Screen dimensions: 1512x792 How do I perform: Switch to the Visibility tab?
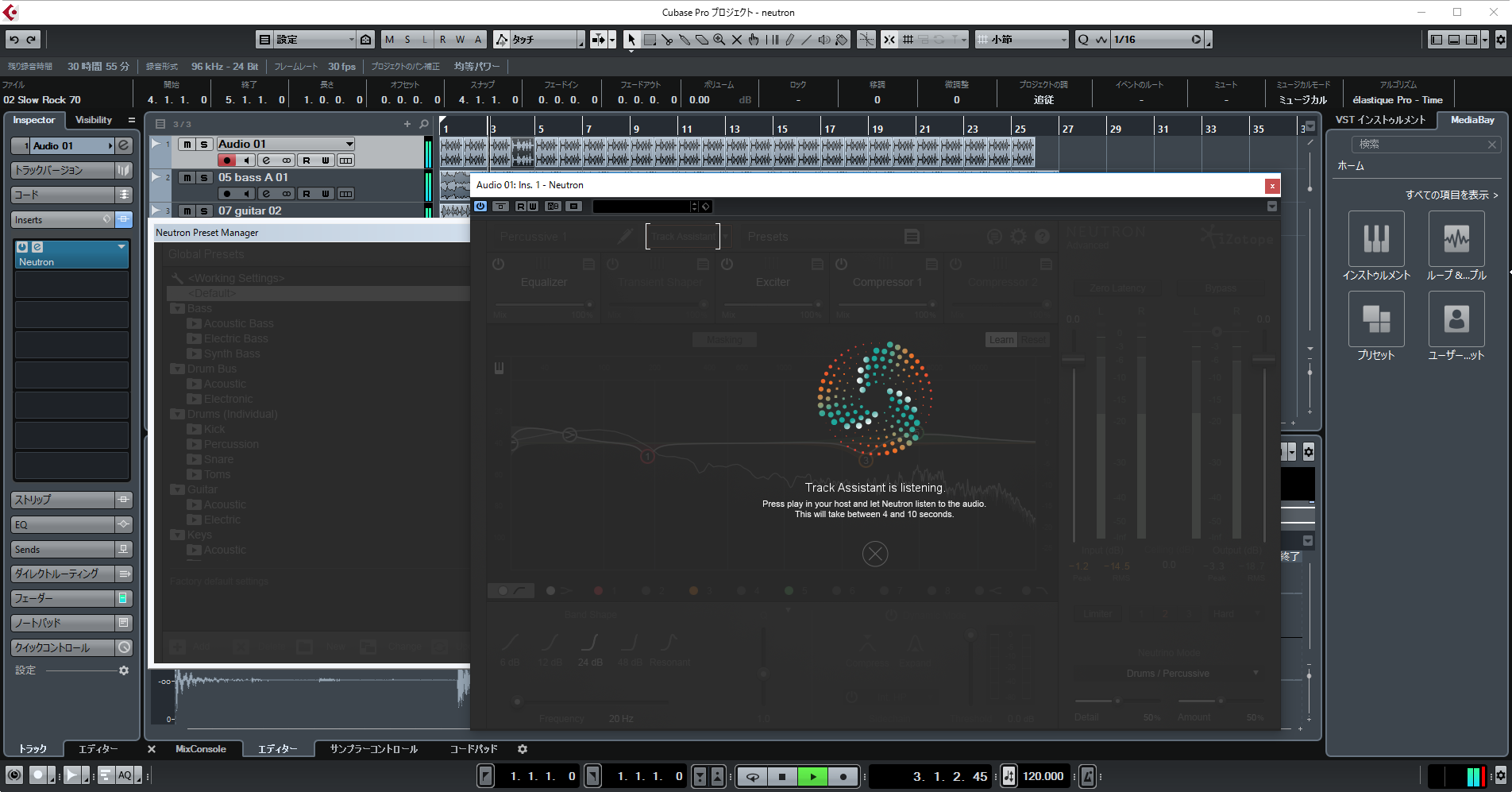pos(94,120)
